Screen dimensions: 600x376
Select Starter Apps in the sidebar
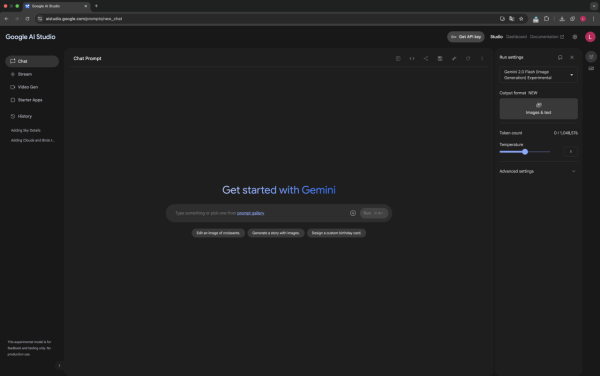32,100
